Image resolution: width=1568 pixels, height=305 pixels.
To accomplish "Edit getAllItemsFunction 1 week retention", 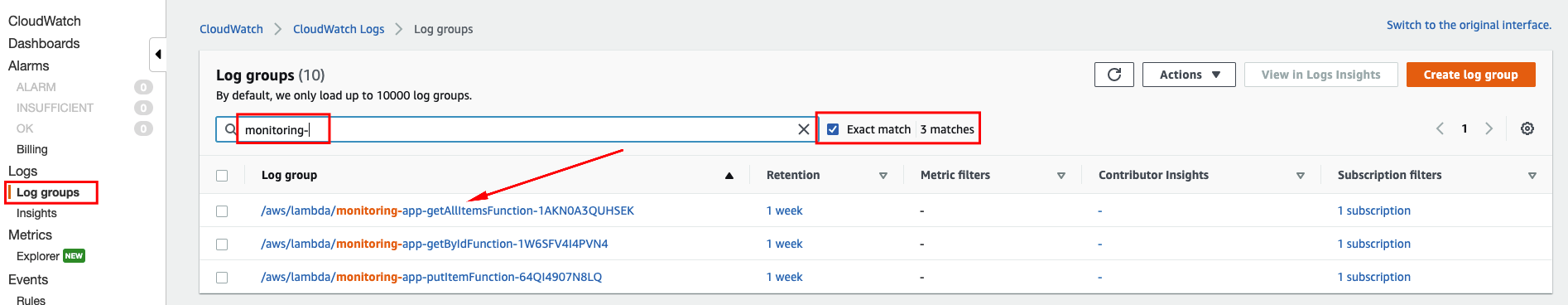I will (x=784, y=211).
